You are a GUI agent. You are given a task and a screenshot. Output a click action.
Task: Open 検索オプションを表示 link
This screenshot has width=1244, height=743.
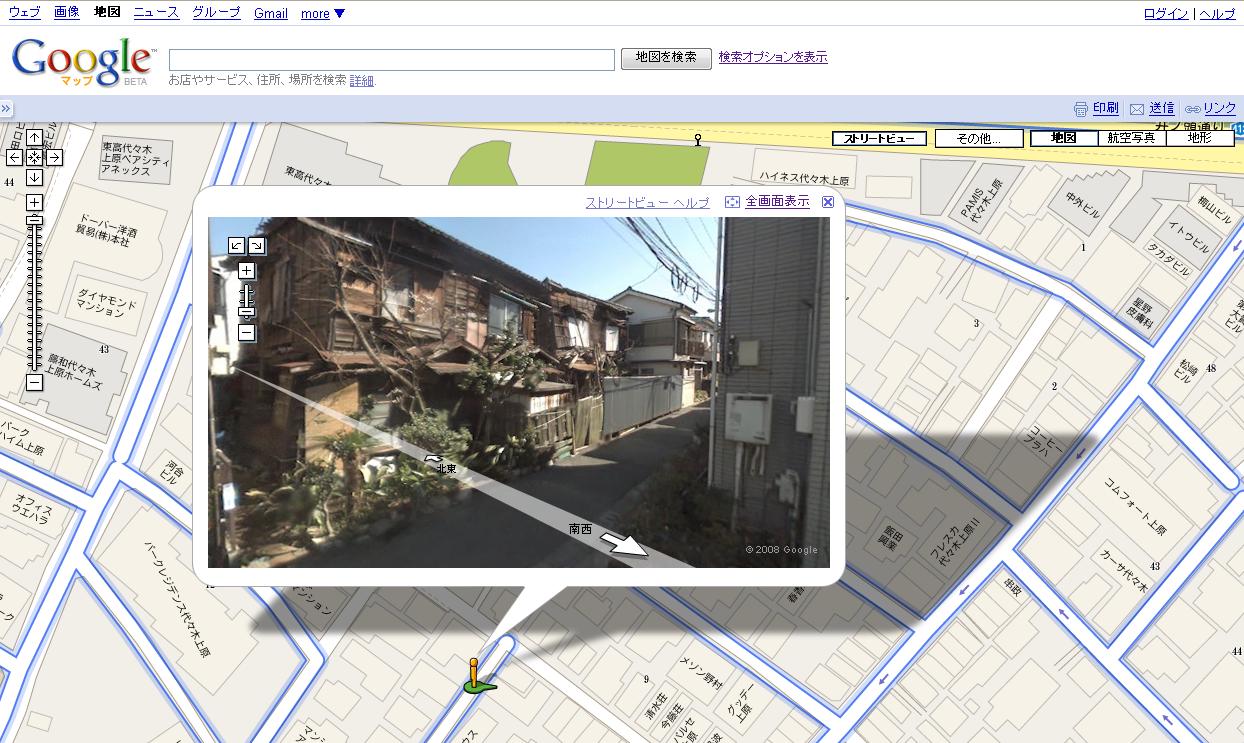[773, 57]
